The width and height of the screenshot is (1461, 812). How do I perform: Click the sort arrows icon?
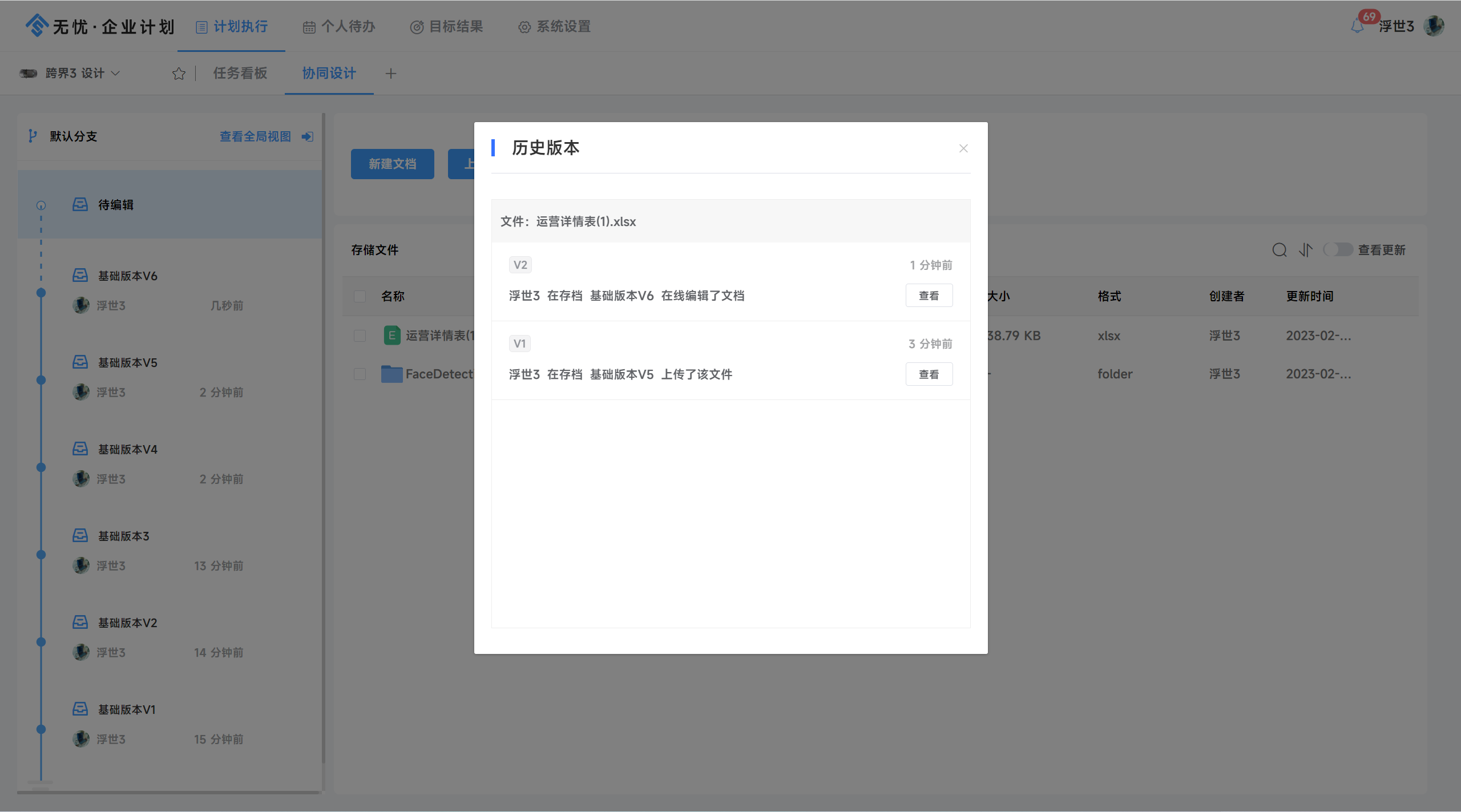tap(1306, 250)
